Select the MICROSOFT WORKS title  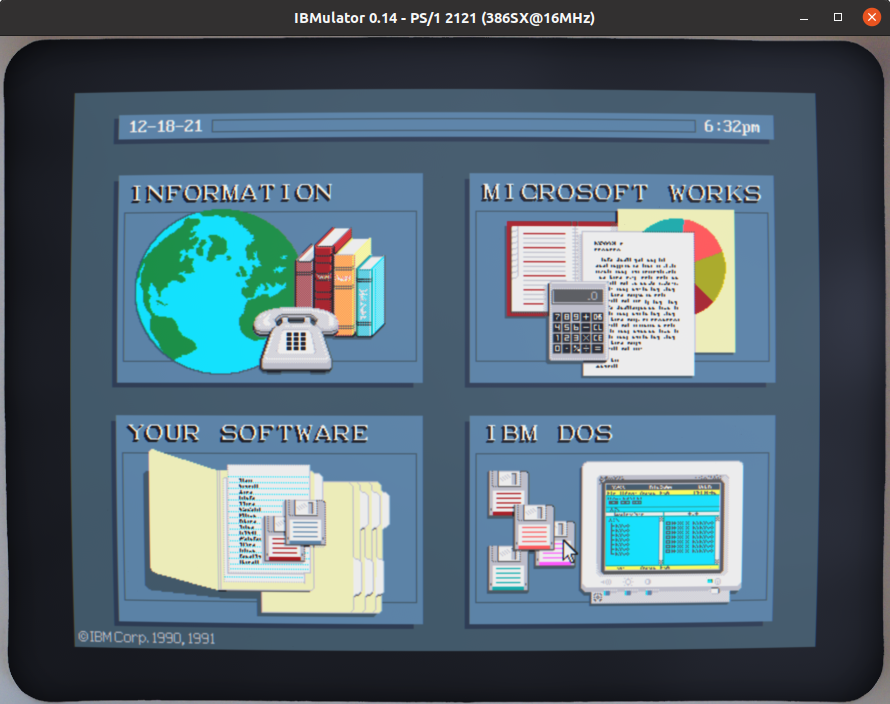coord(621,193)
